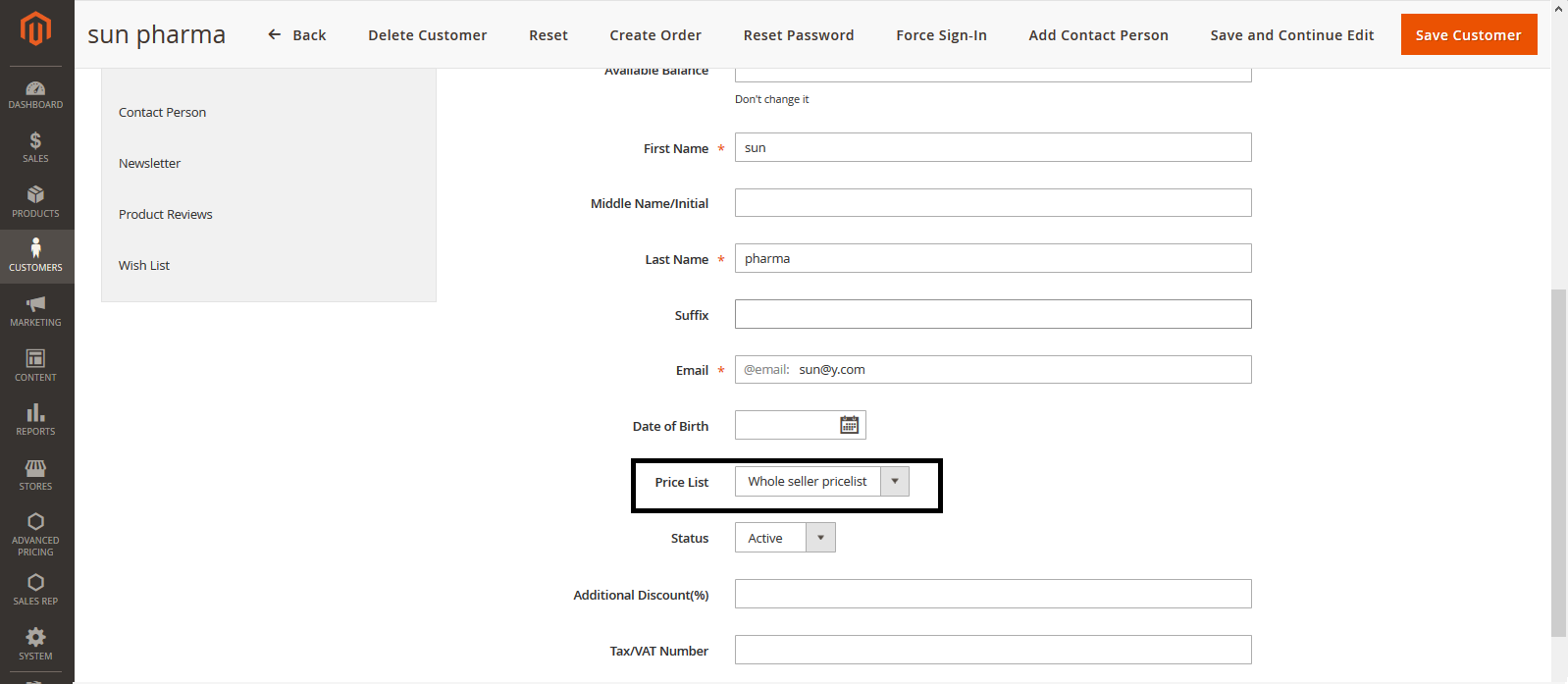
Task: Click the Magento logo icon
Action: [x=36, y=29]
